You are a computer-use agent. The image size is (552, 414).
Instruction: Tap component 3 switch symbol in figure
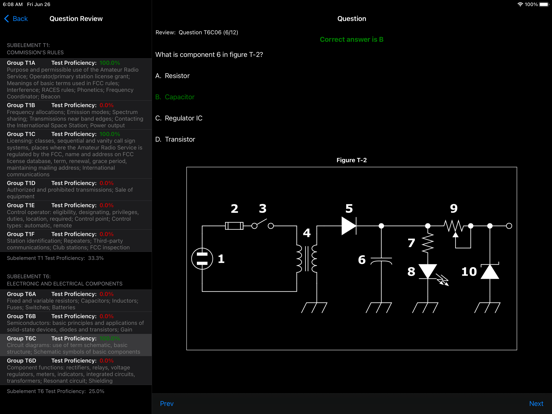click(262, 225)
